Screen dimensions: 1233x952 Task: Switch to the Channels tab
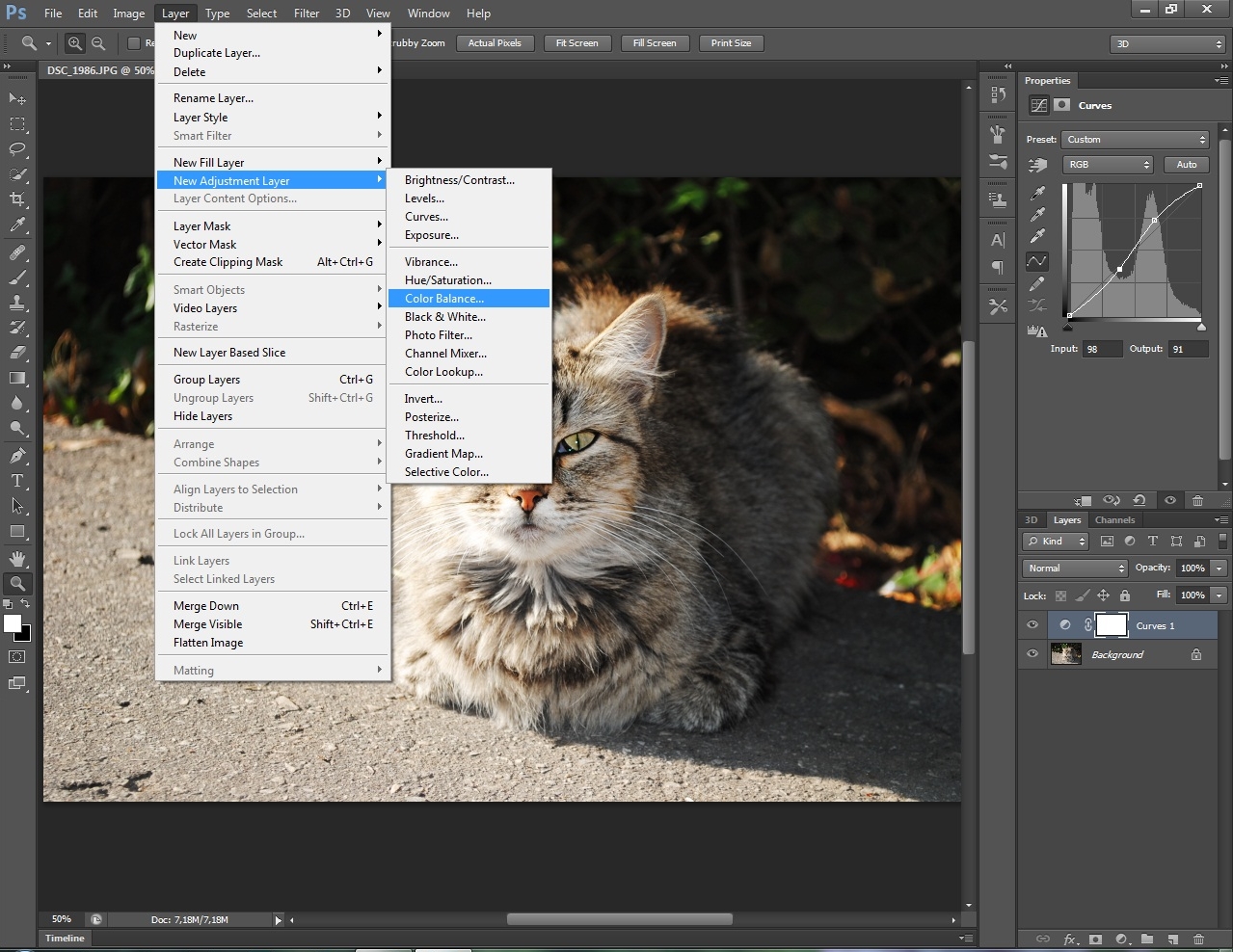tap(1114, 520)
